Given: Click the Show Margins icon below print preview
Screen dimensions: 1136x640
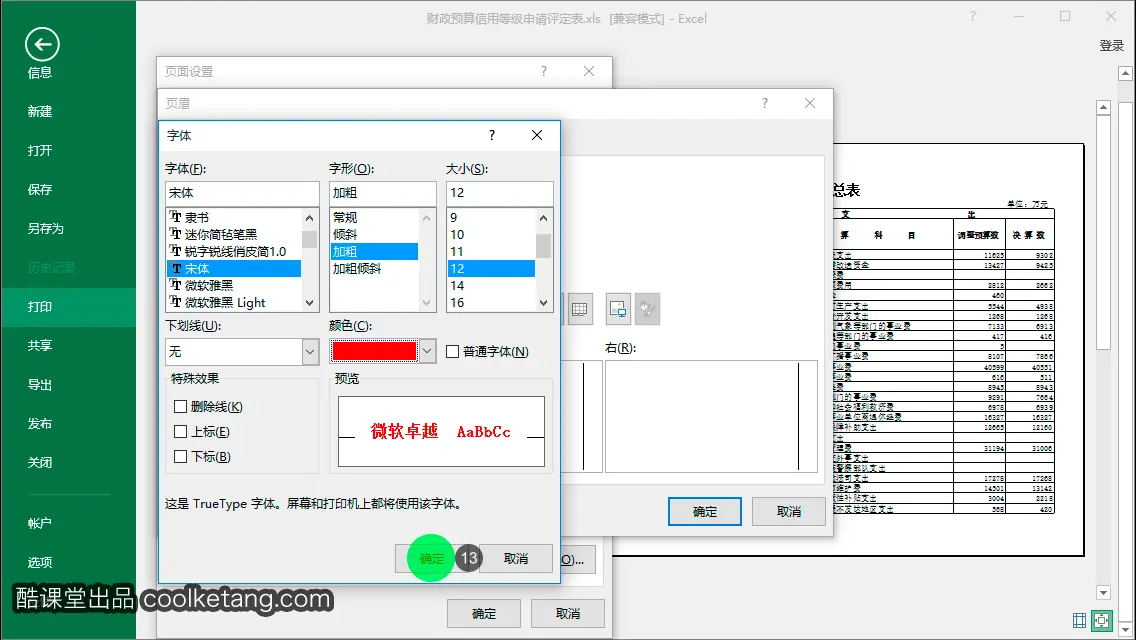Looking at the screenshot, I should click(x=1079, y=620).
